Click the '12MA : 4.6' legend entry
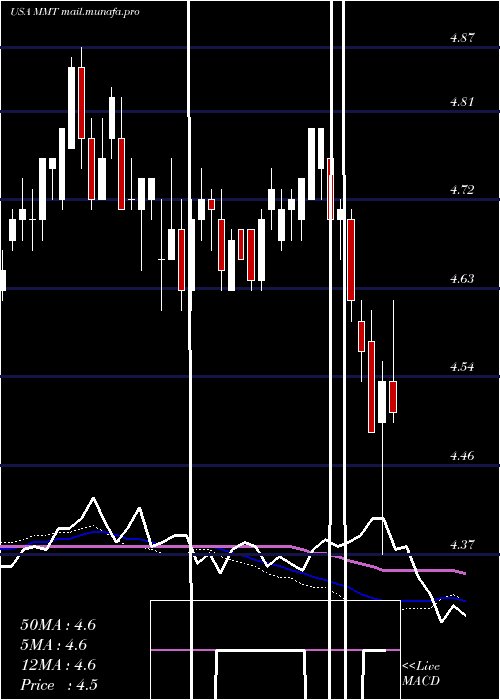The image size is (500, 700). (x=58, y=665)
